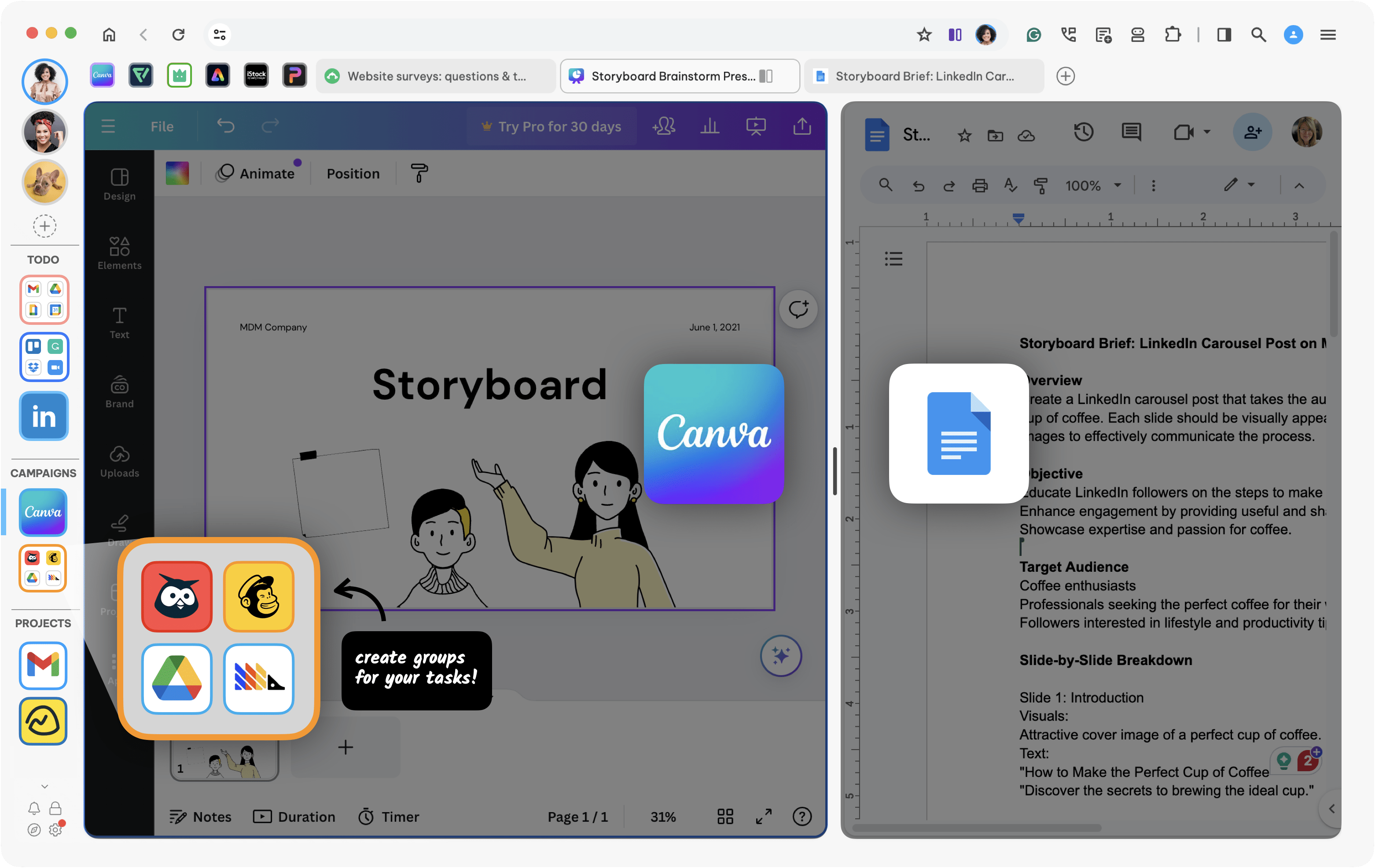Open the color picker swatch near Animate
The image size is (1375, 868).
point(177,173)
